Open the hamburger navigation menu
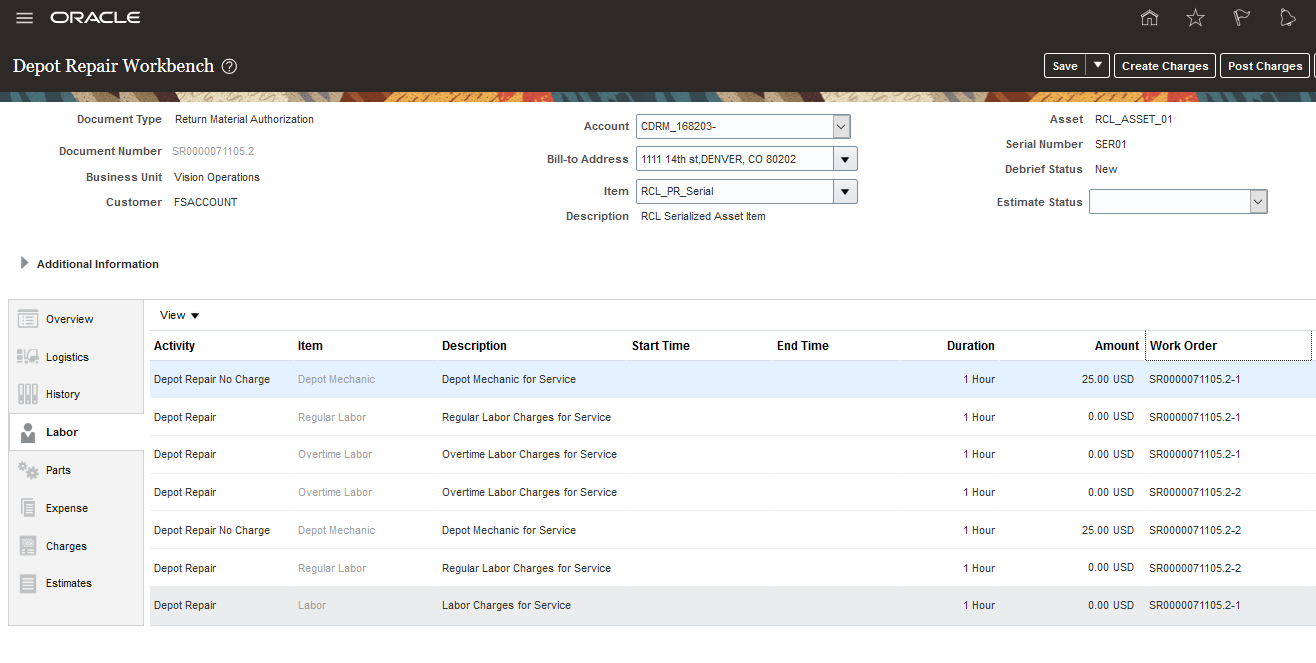Viewport: 1316px width, 663px height. point(25,18)
